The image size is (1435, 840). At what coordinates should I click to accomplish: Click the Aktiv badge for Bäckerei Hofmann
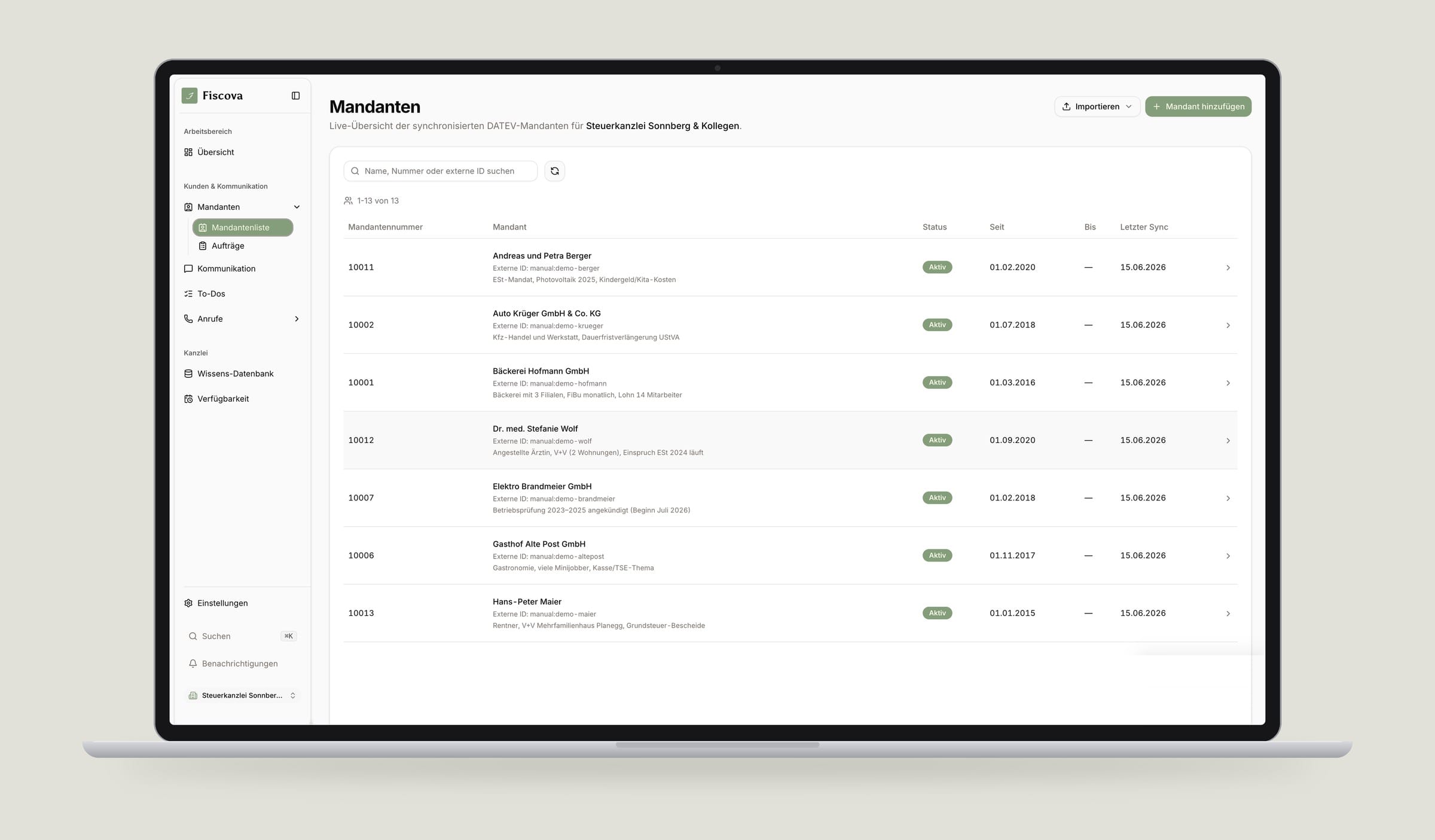tap(937, 383)
